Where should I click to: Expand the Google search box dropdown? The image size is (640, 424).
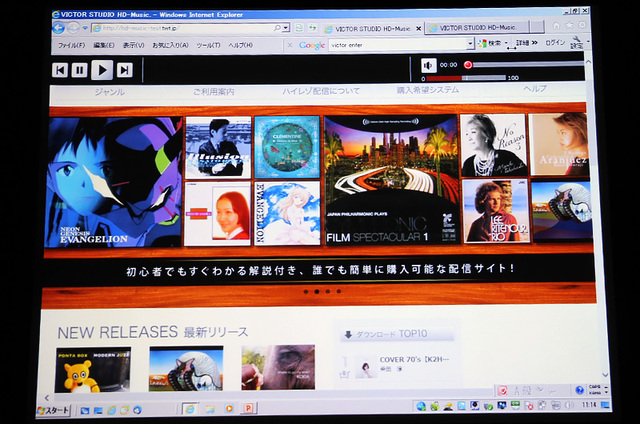(470, 45)
